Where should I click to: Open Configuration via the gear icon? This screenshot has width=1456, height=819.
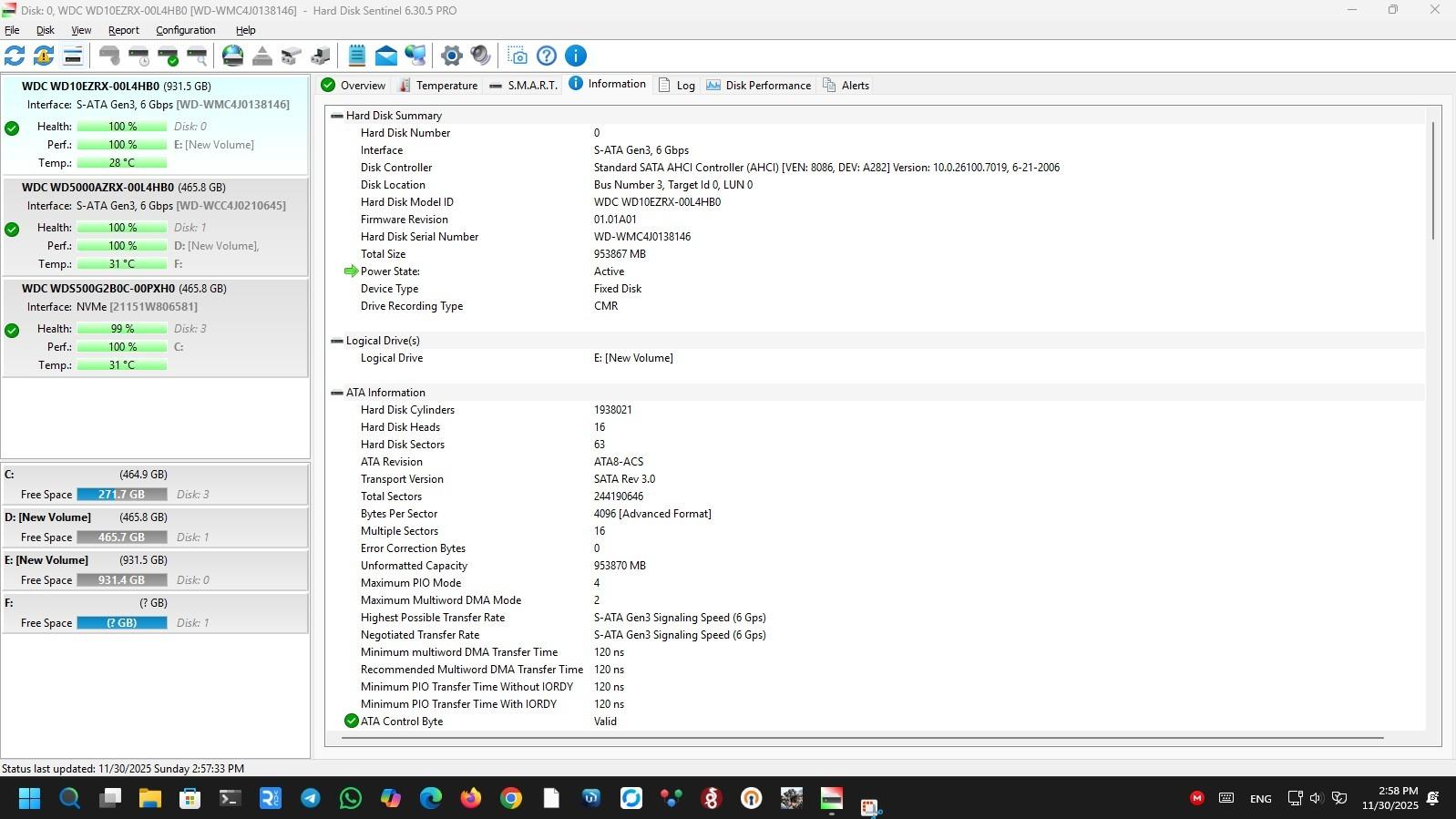click(x=451, y=56)
